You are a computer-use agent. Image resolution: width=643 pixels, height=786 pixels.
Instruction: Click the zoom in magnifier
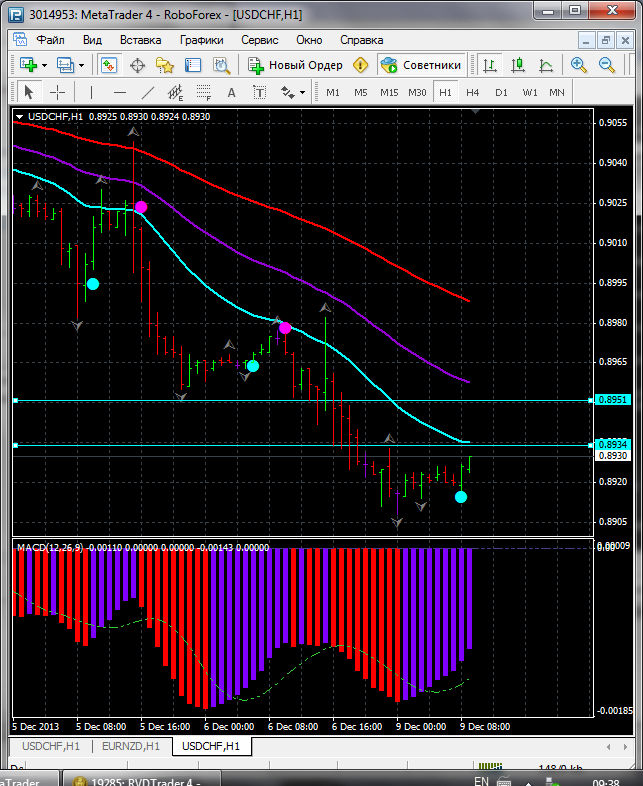pos(578,65)
